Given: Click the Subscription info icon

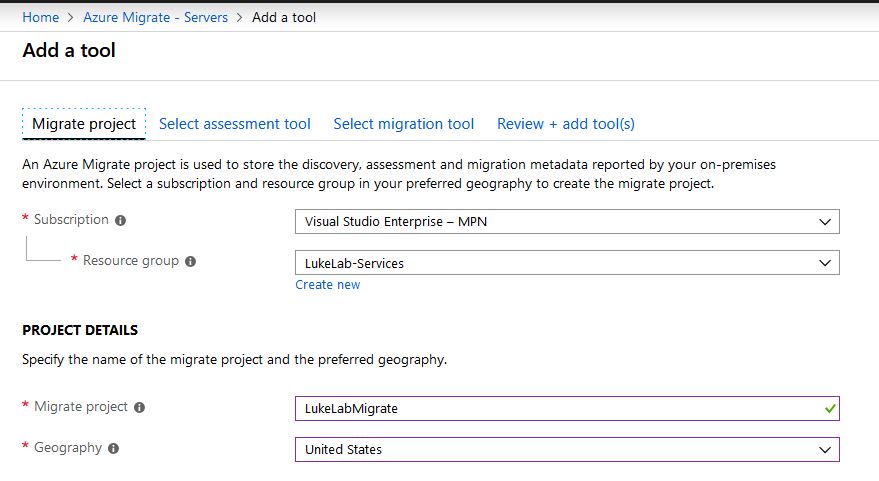Looking at the screenshot, I should click(x=121, y=220).
